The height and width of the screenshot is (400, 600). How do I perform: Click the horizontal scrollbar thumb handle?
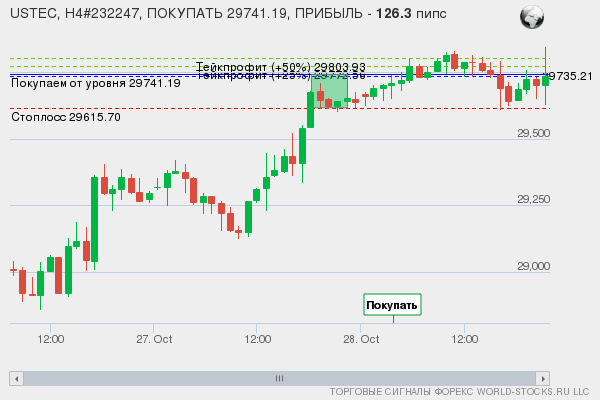279,379
